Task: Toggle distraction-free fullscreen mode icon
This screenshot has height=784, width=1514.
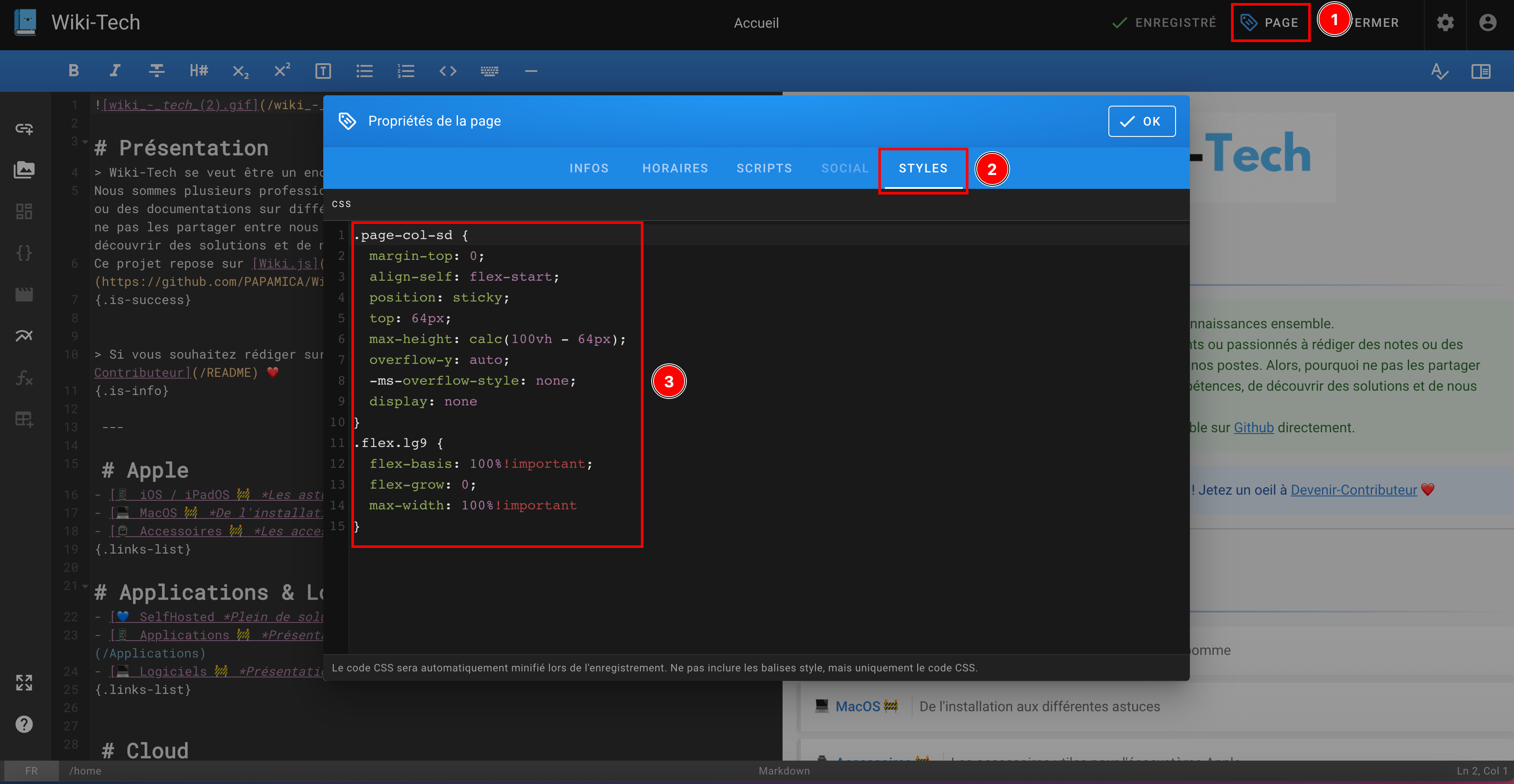Action: pos(24,682)
